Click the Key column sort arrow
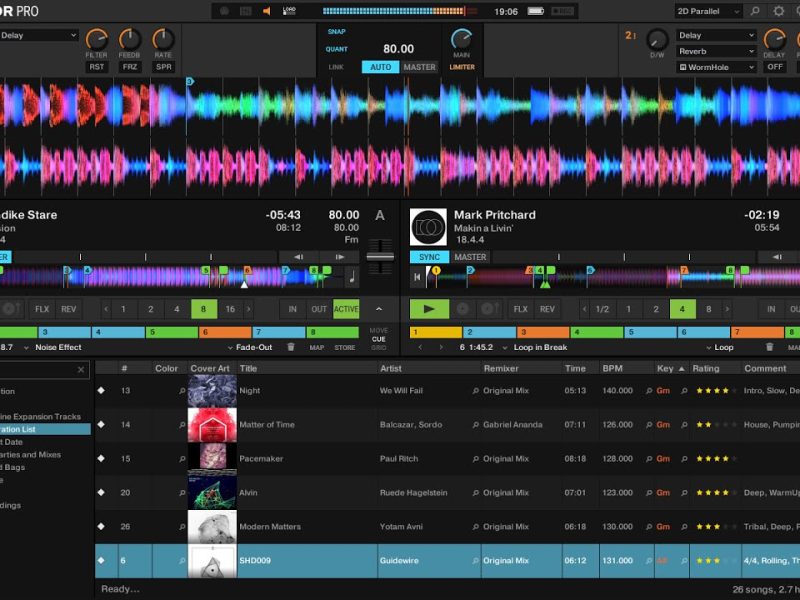The height and width of the screenshot is (600, 800). pyautogui.click(x=682, y=368)
